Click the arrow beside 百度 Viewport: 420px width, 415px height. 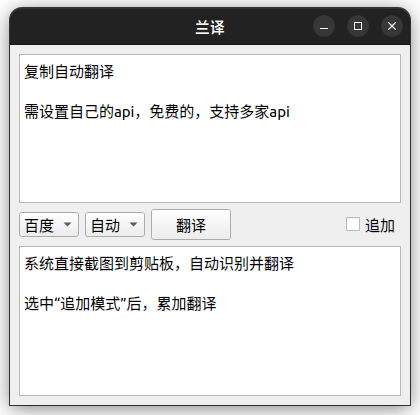[x=67, y=224]
